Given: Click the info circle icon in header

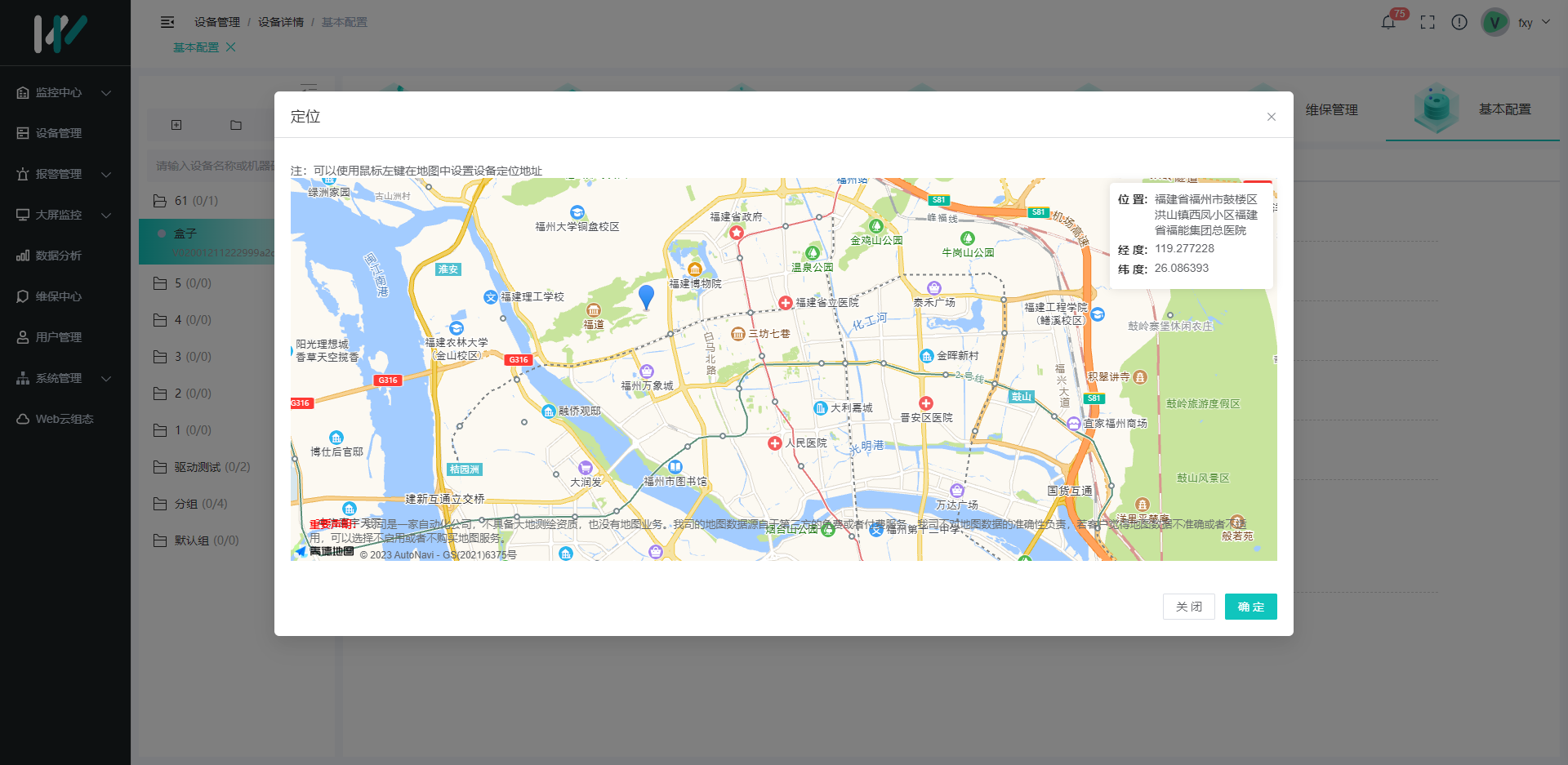Looking at the screenshot, I should [x=1459, y=22].
